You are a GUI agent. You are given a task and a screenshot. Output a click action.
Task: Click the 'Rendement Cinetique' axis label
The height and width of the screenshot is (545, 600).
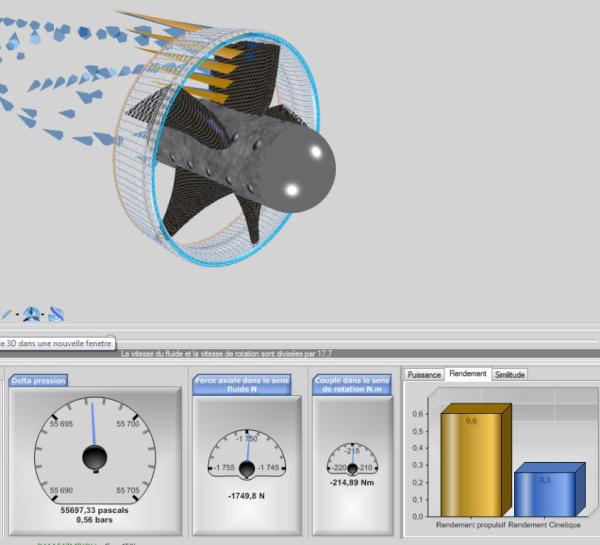click(x=544, y=525)
